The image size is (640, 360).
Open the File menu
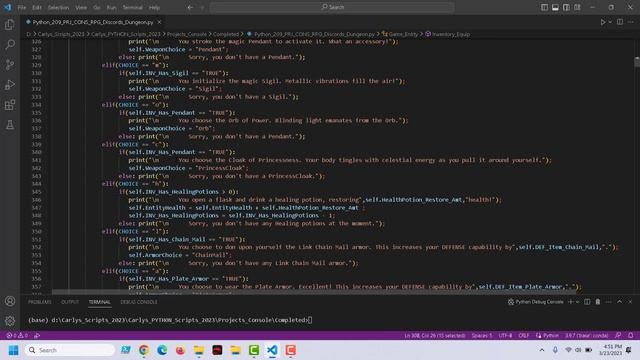pos(22,7)
